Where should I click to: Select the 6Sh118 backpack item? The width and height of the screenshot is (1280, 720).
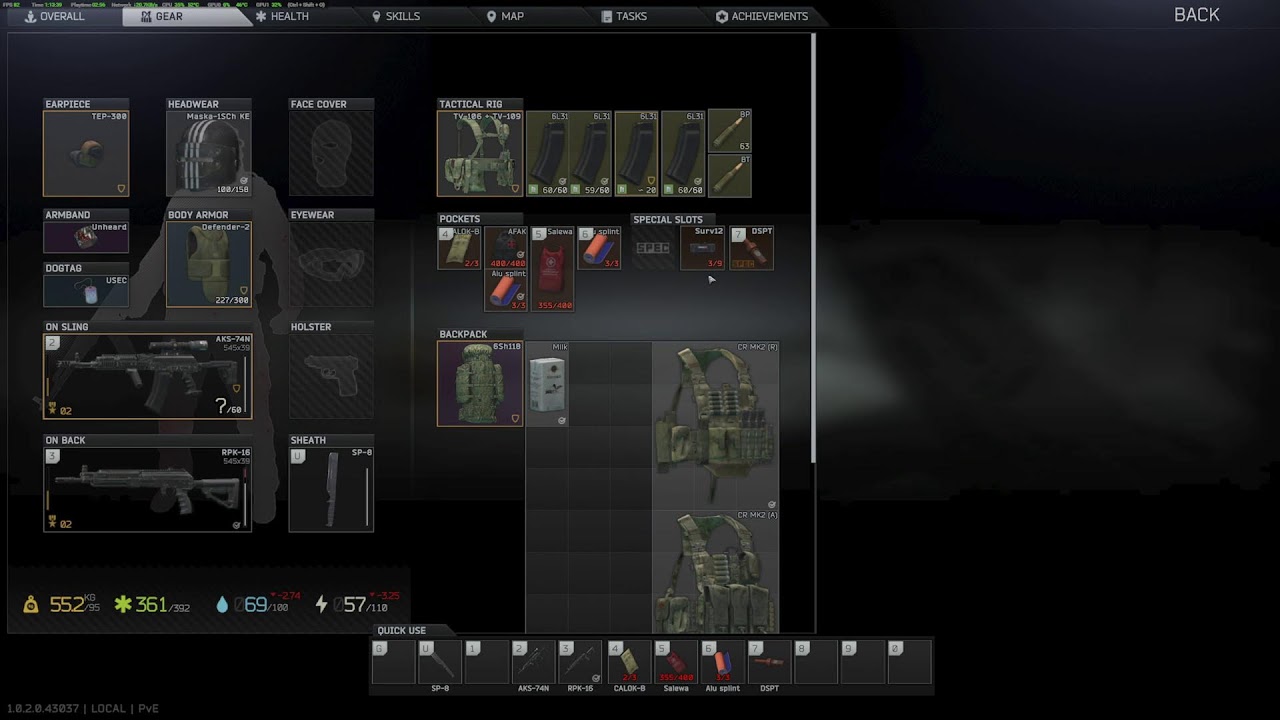click(480, 383)
